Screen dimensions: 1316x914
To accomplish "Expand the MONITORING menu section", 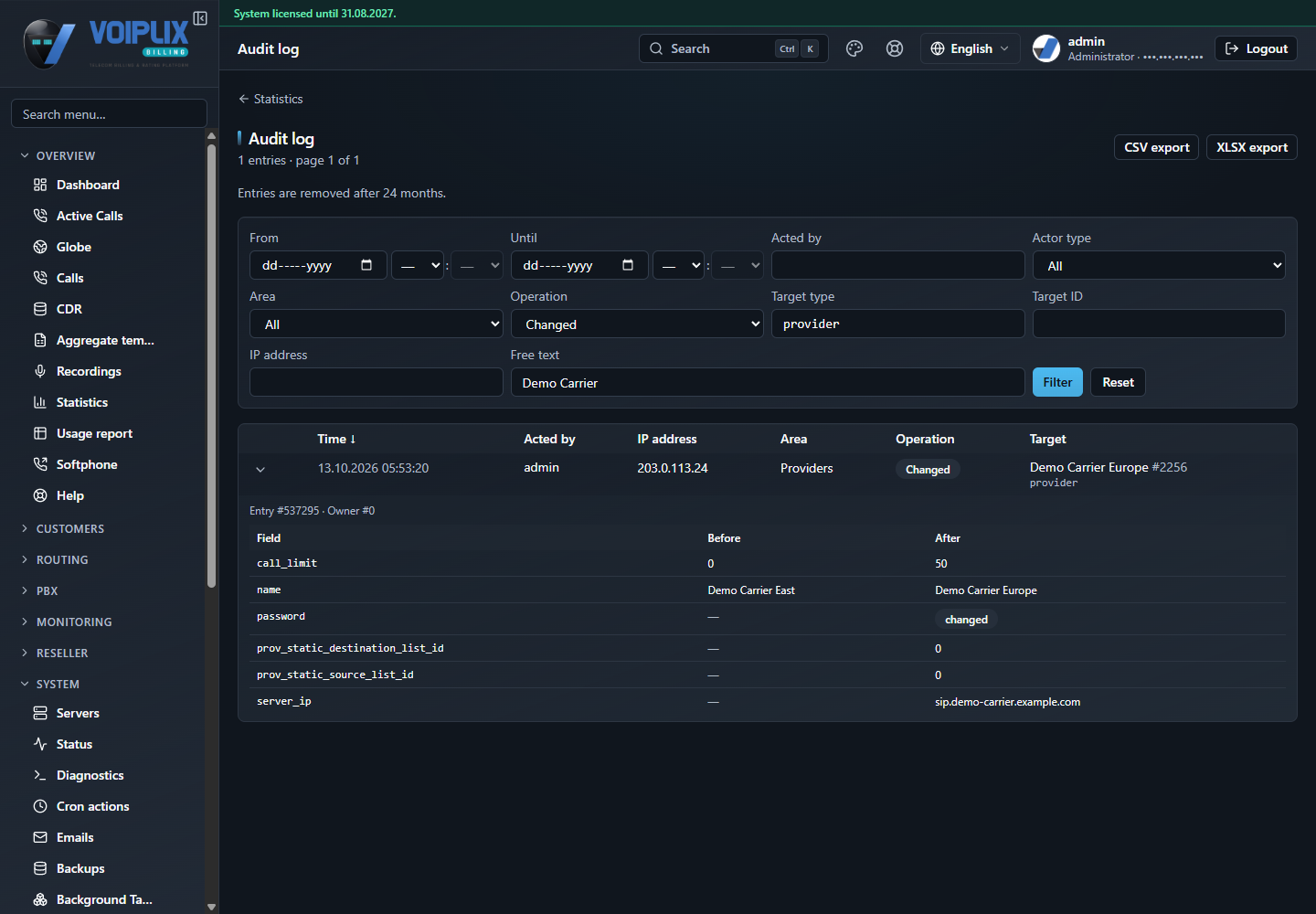I will pos(74,622).
